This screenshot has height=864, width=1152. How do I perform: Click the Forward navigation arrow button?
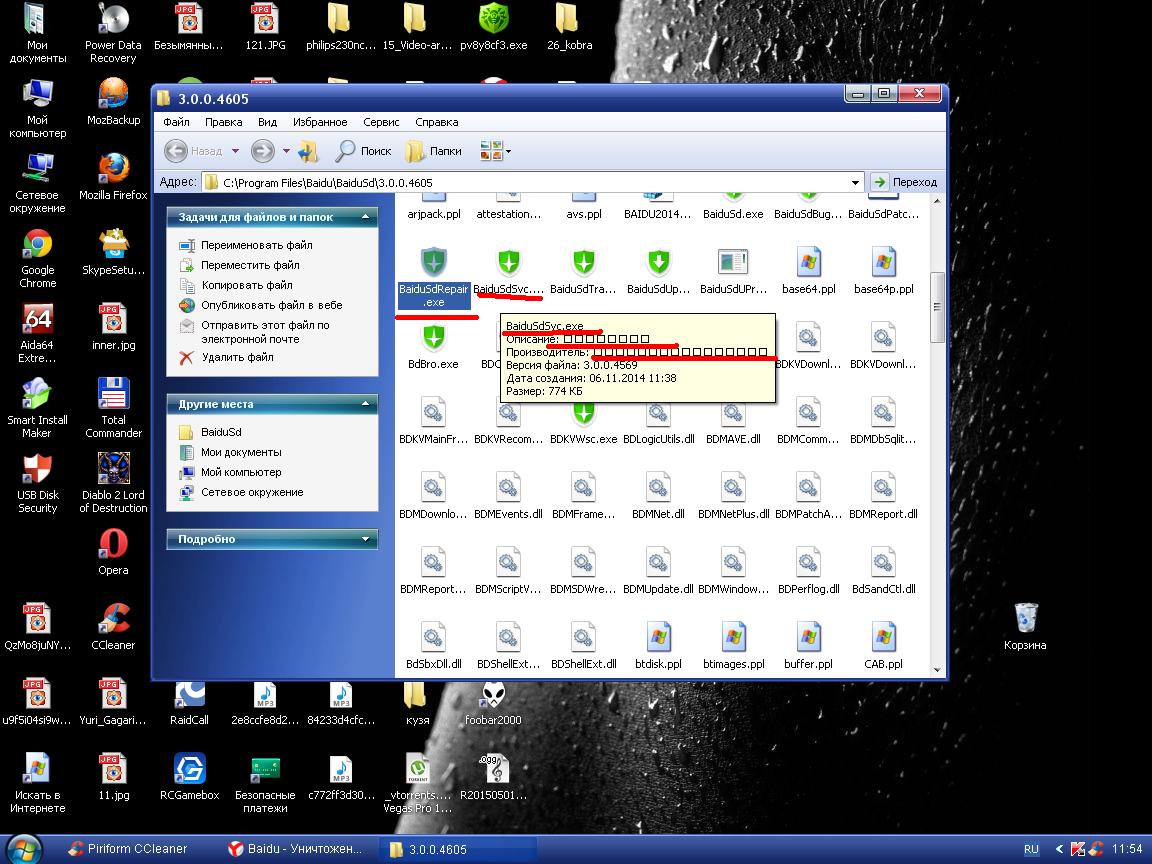[x=263, y=151]
